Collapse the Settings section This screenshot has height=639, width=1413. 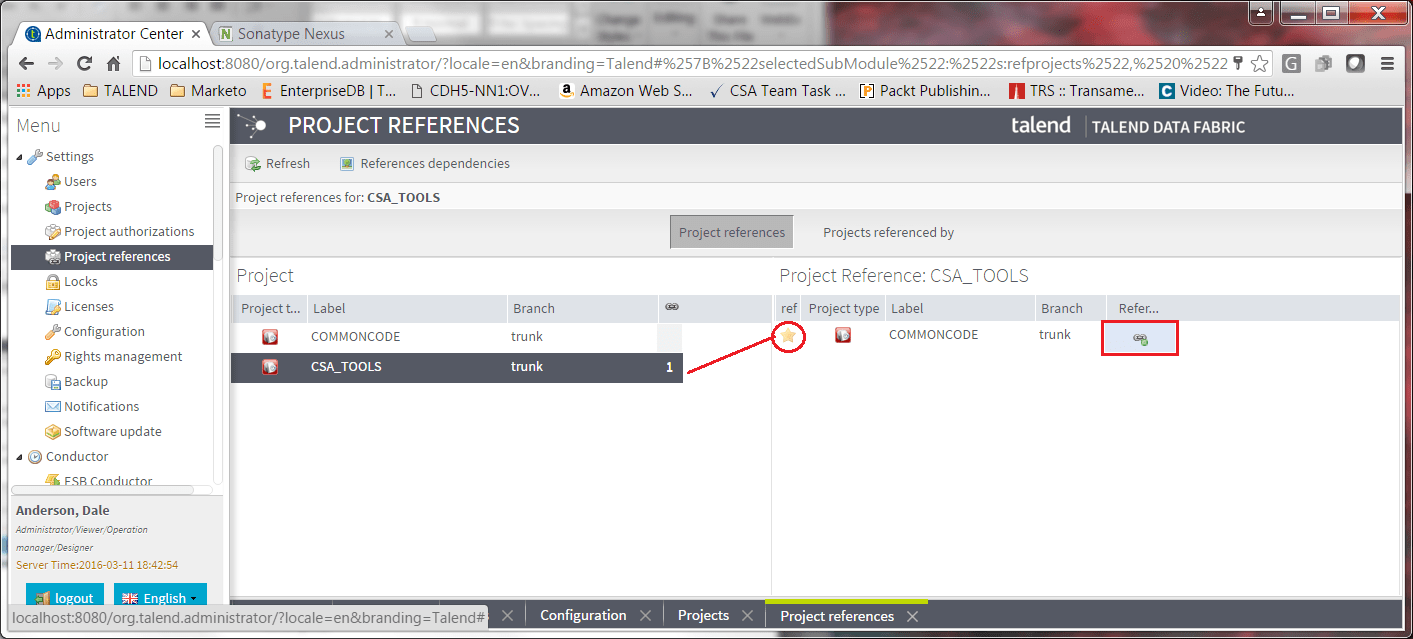[20, 156]
